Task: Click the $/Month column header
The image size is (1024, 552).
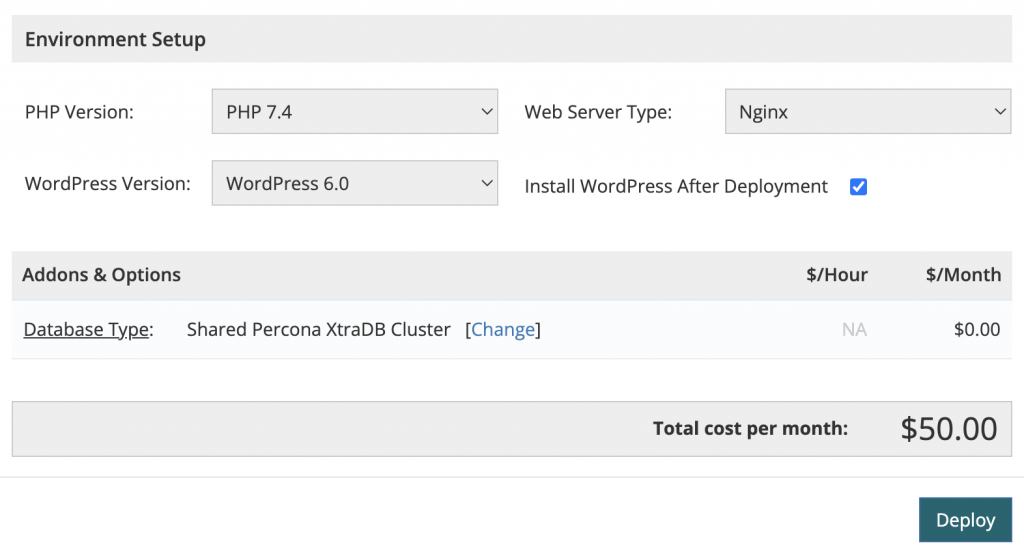Action: (963, 275)
